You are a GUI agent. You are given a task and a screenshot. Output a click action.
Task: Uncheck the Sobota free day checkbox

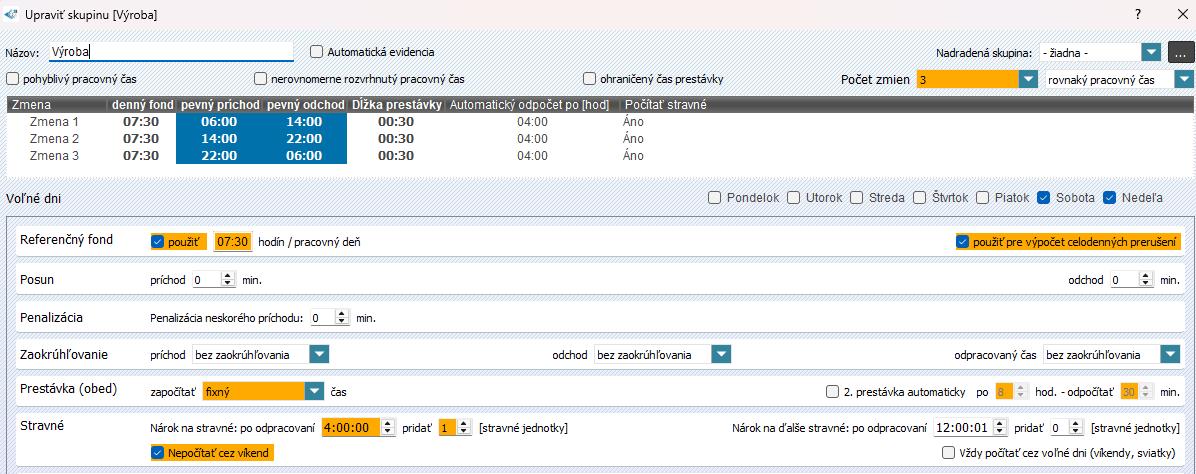1044,198
